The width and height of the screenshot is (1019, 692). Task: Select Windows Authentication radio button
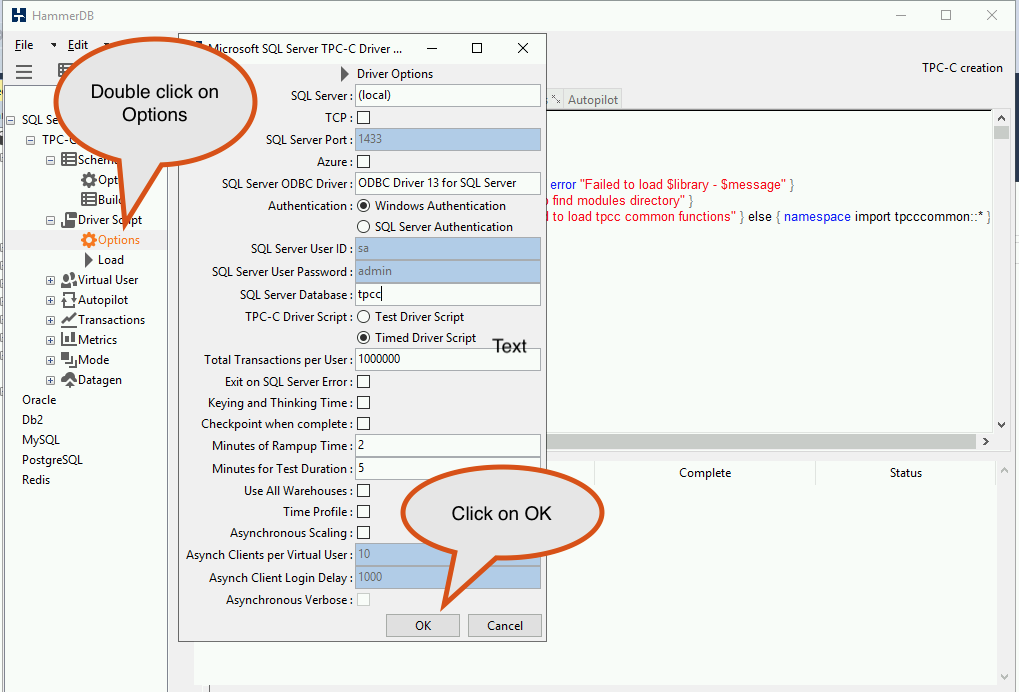364,206
